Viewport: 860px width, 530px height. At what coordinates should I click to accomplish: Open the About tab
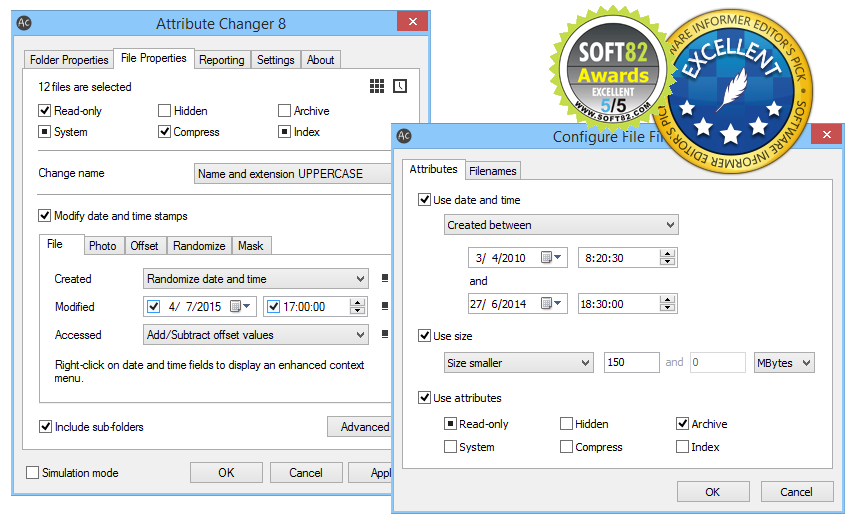click(x=321, y=59)
